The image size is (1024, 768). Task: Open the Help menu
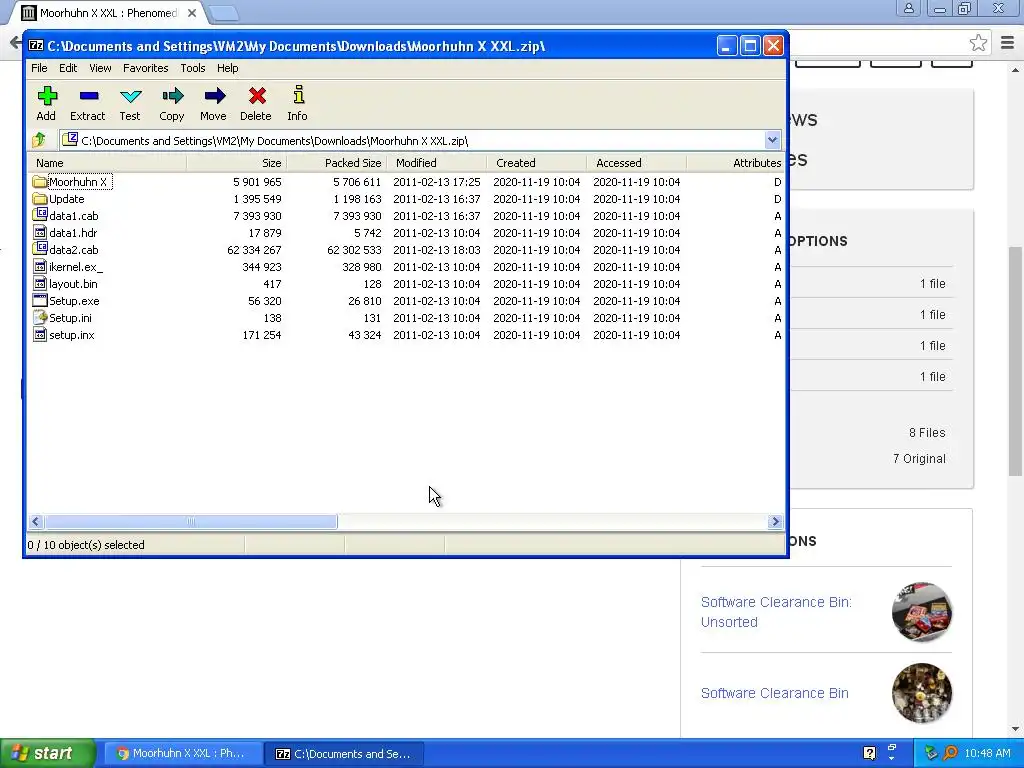point(227,68)
